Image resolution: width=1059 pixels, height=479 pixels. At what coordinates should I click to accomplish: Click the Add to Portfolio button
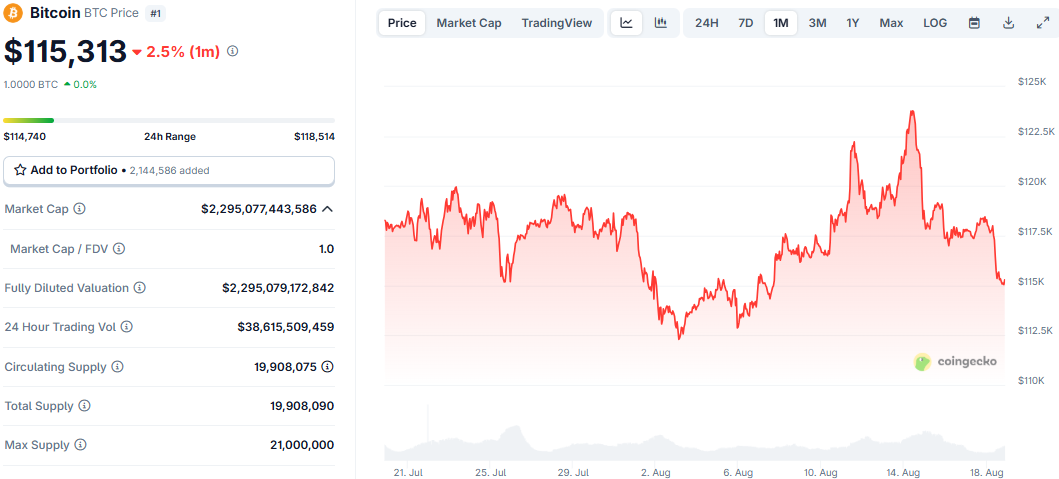click(x=169, y=170)
